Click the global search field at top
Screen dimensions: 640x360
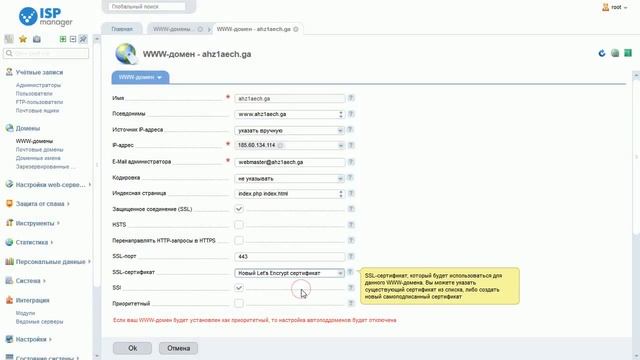click(147, 7)
